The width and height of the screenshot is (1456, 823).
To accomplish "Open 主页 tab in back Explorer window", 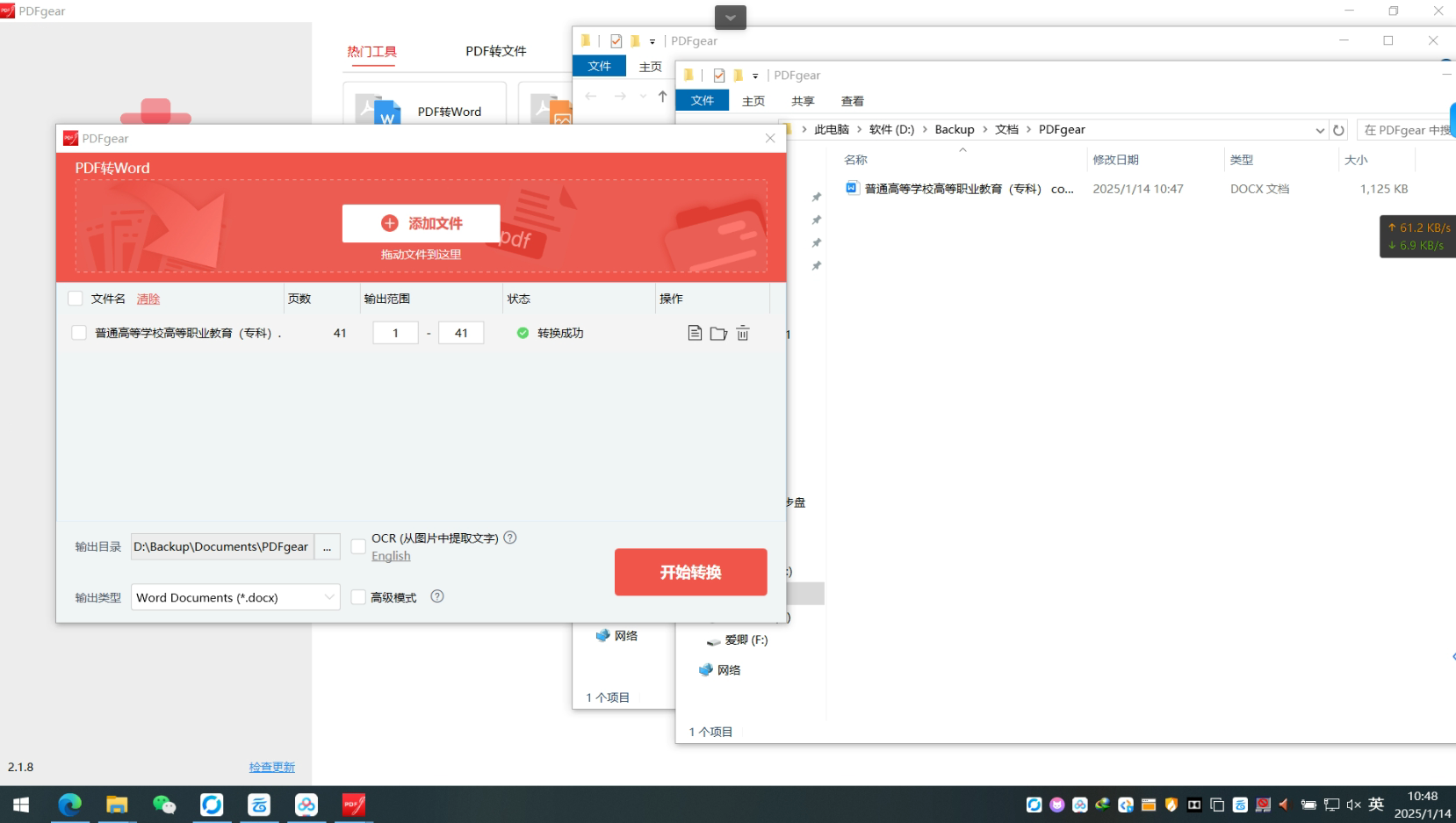I will (651, 67).
